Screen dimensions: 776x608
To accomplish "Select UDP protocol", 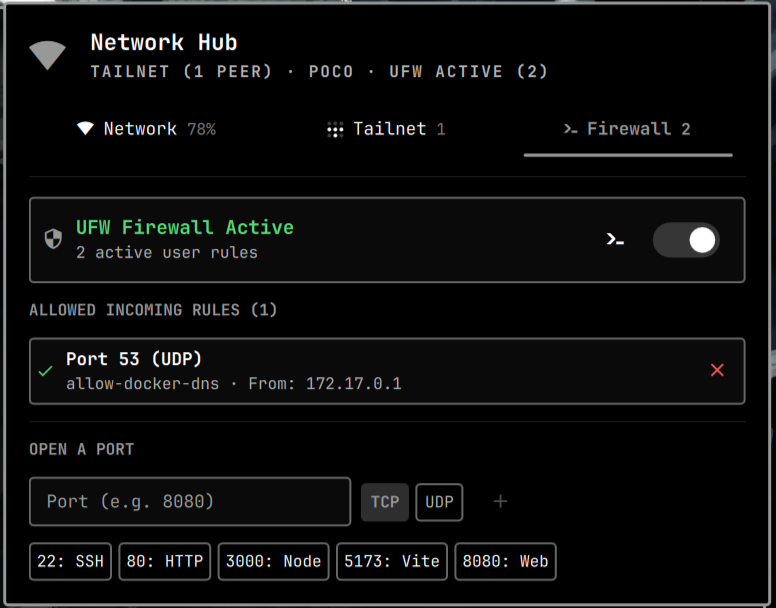I will (x=439, y=502).
